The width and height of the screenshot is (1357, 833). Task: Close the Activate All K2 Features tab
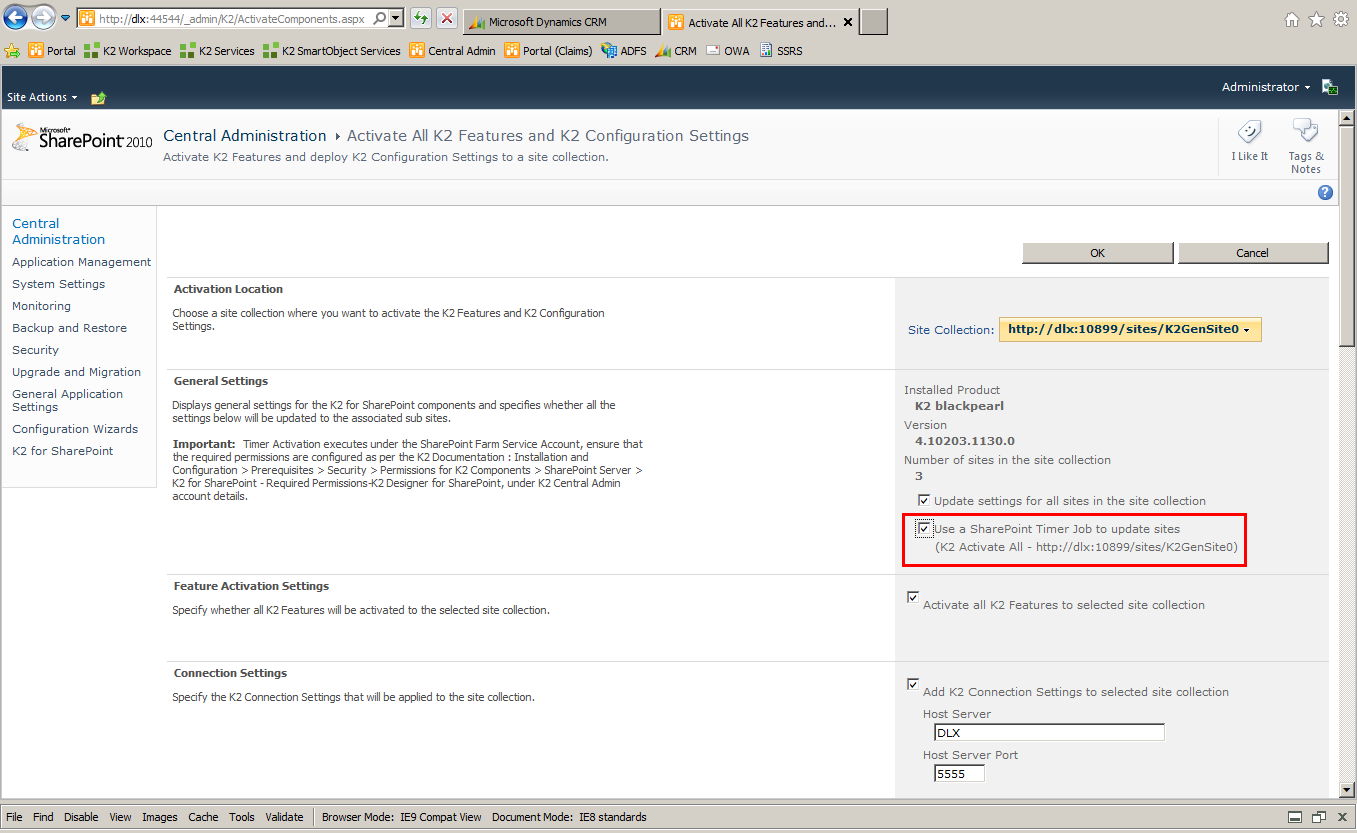pyautogui.click(x=849, y=22)
